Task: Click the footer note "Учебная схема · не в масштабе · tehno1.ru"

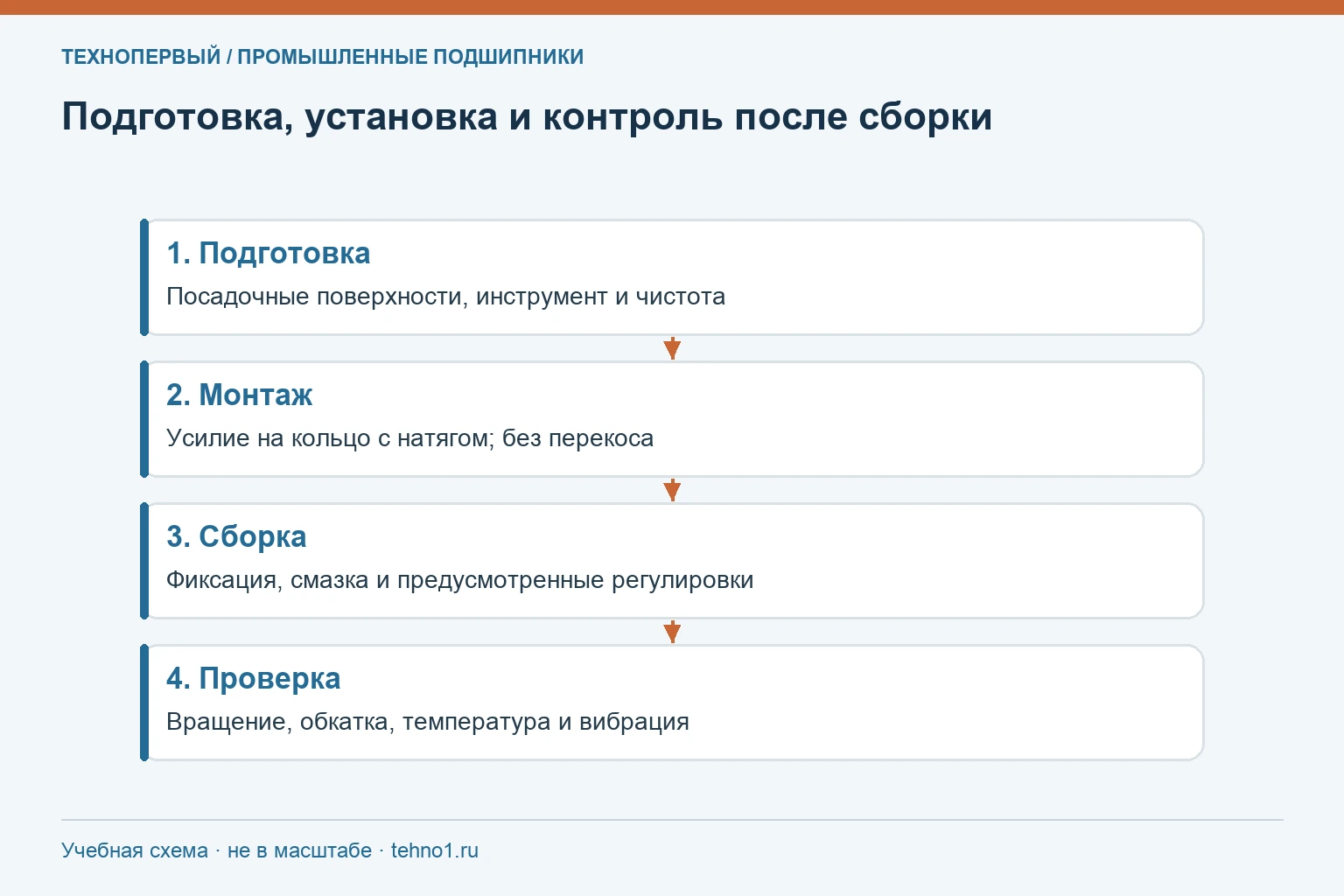Action: [269, 850]
